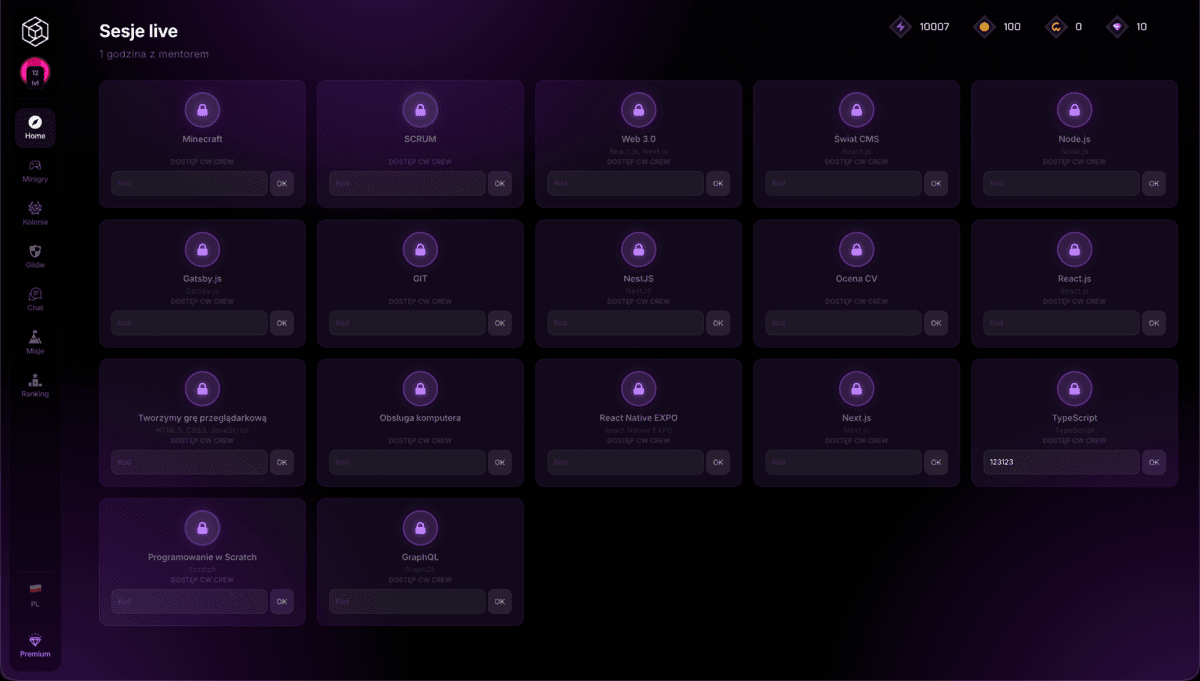The width and height of the screenshot is (1200, 681).
Task: Click the React Native EXPO title
Action: pos(638,418)
